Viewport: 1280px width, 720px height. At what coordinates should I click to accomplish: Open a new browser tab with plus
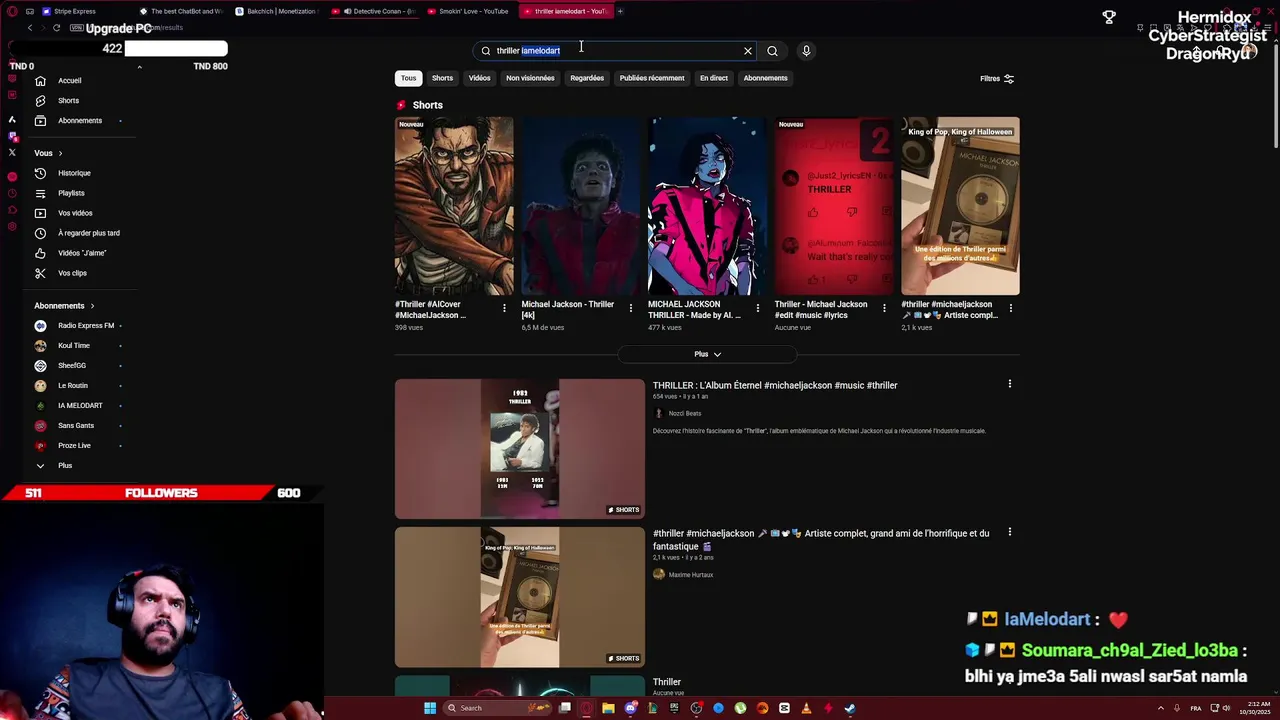(620, 11)
